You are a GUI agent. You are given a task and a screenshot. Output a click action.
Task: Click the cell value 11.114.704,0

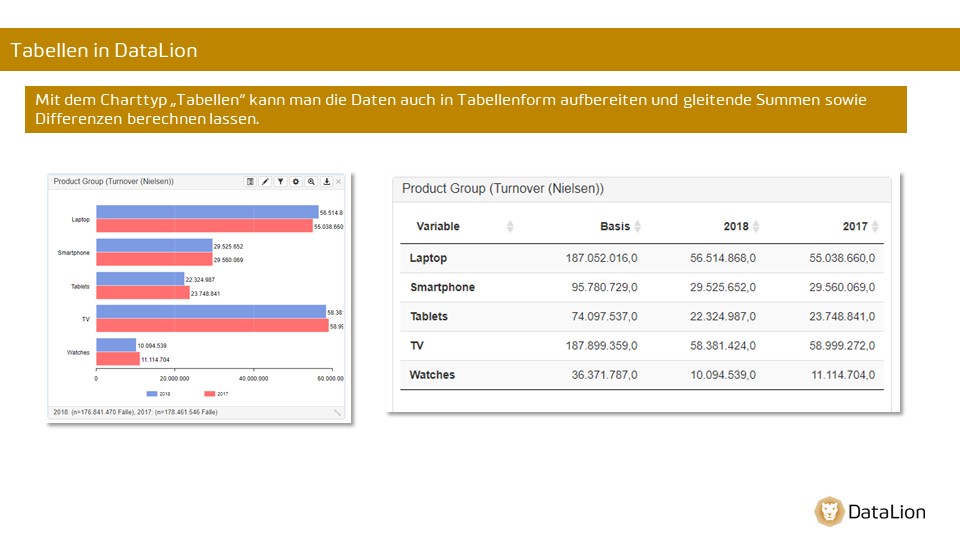point(843,375)
